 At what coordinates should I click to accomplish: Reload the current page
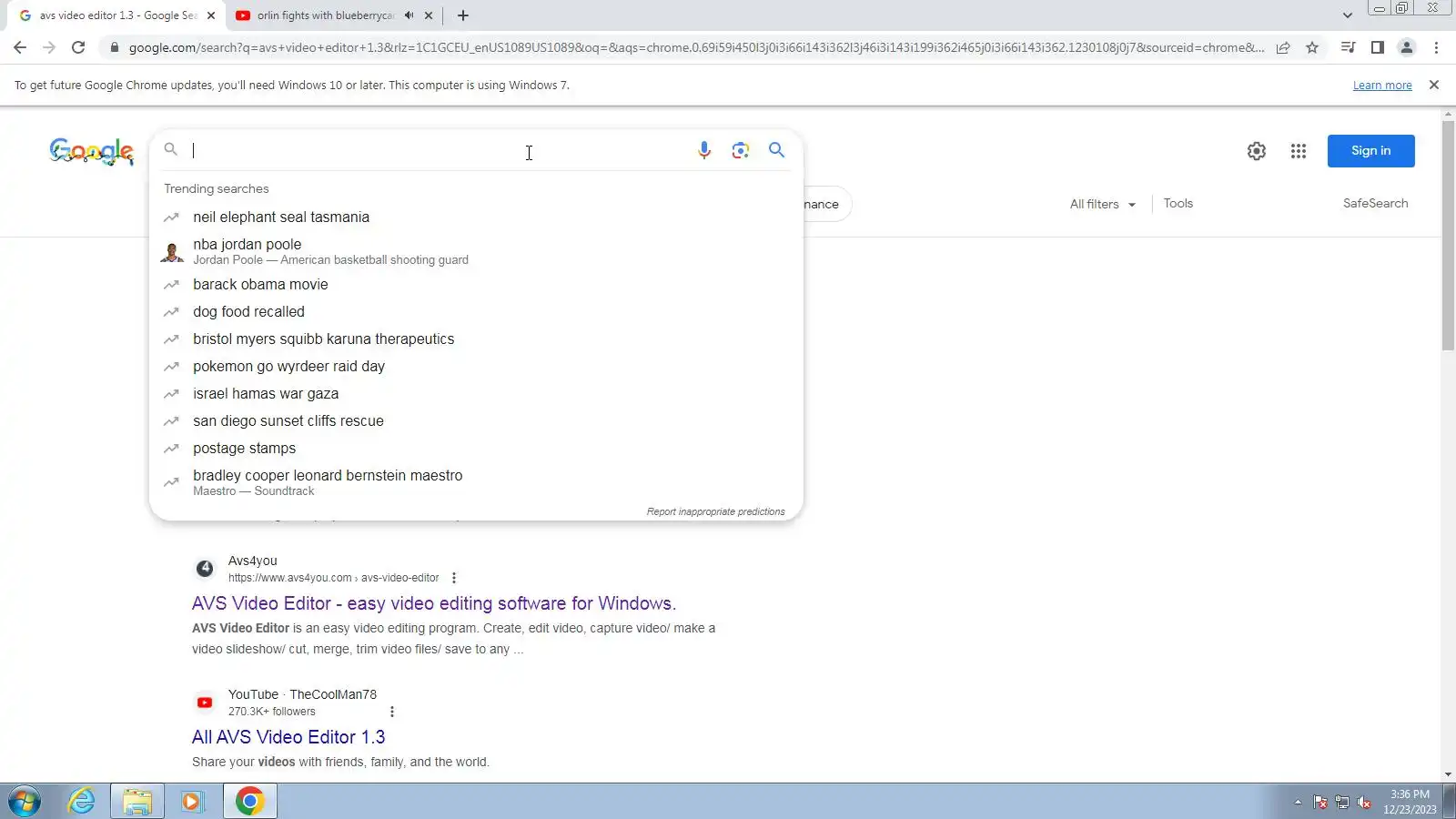pyautogui.click(x=78, y=47)
